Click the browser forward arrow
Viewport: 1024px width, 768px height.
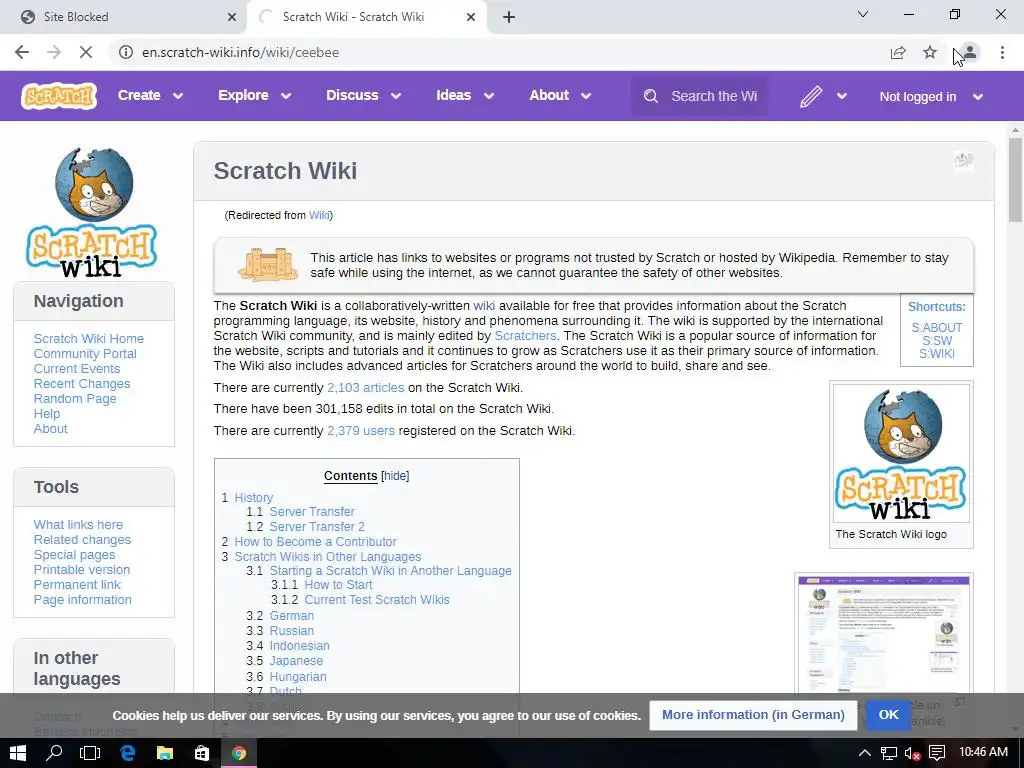pyautogui.click(x=54, y=52)
